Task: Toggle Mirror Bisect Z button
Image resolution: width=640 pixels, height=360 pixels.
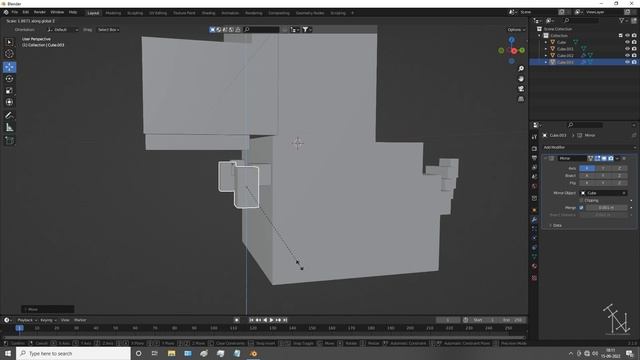Action: click(619, 176)
